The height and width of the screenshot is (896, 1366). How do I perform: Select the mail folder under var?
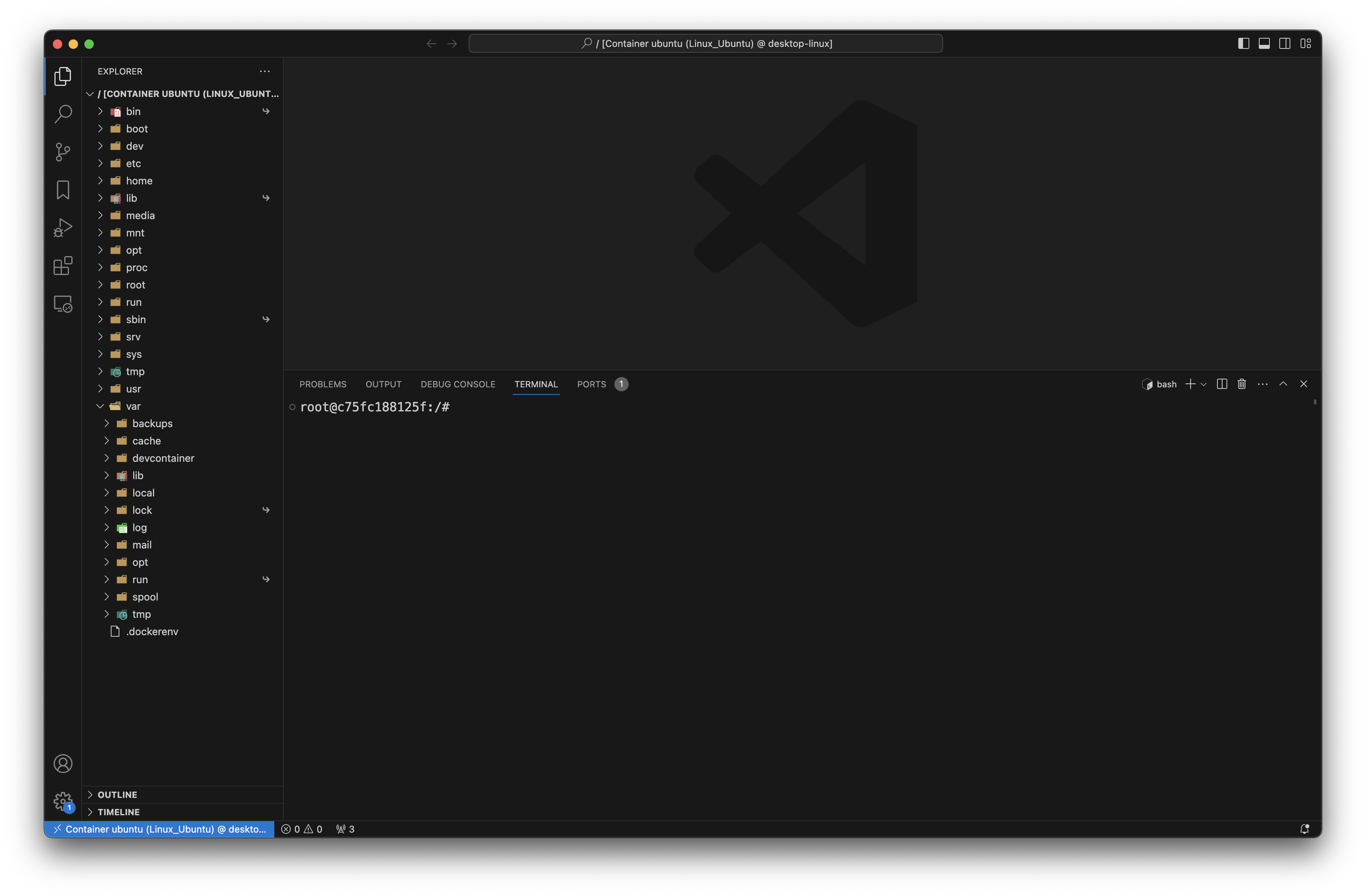(182, 545)
